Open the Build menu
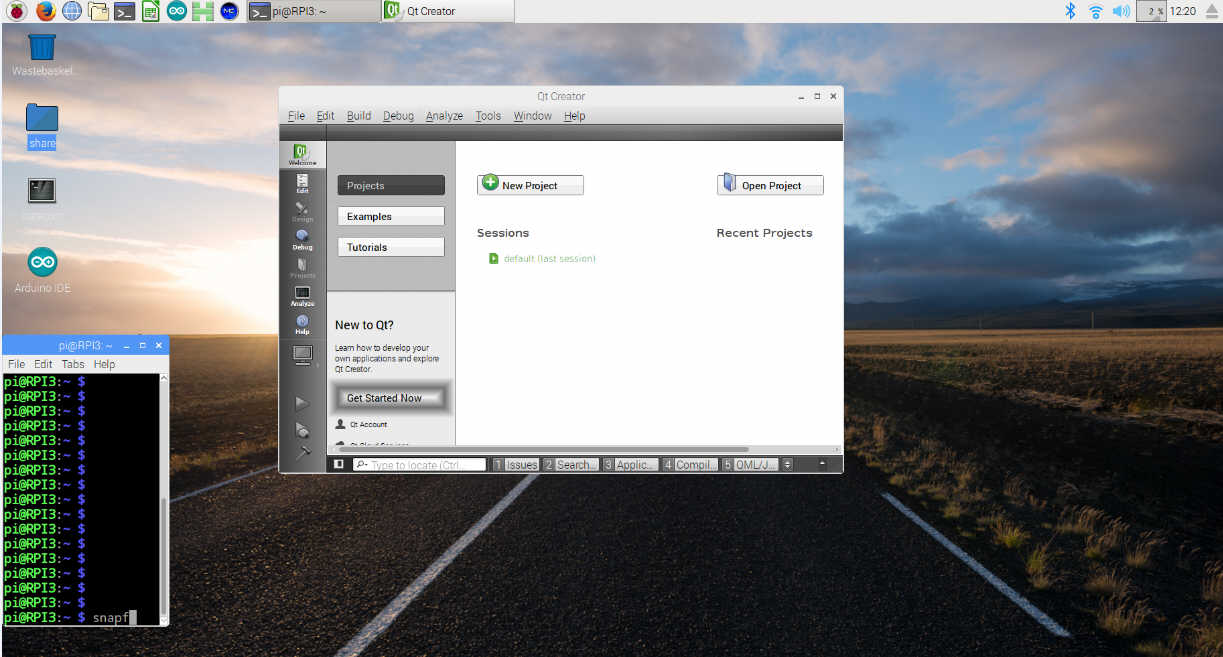Viewport: 1223px width, 657px height. (358, 116)
